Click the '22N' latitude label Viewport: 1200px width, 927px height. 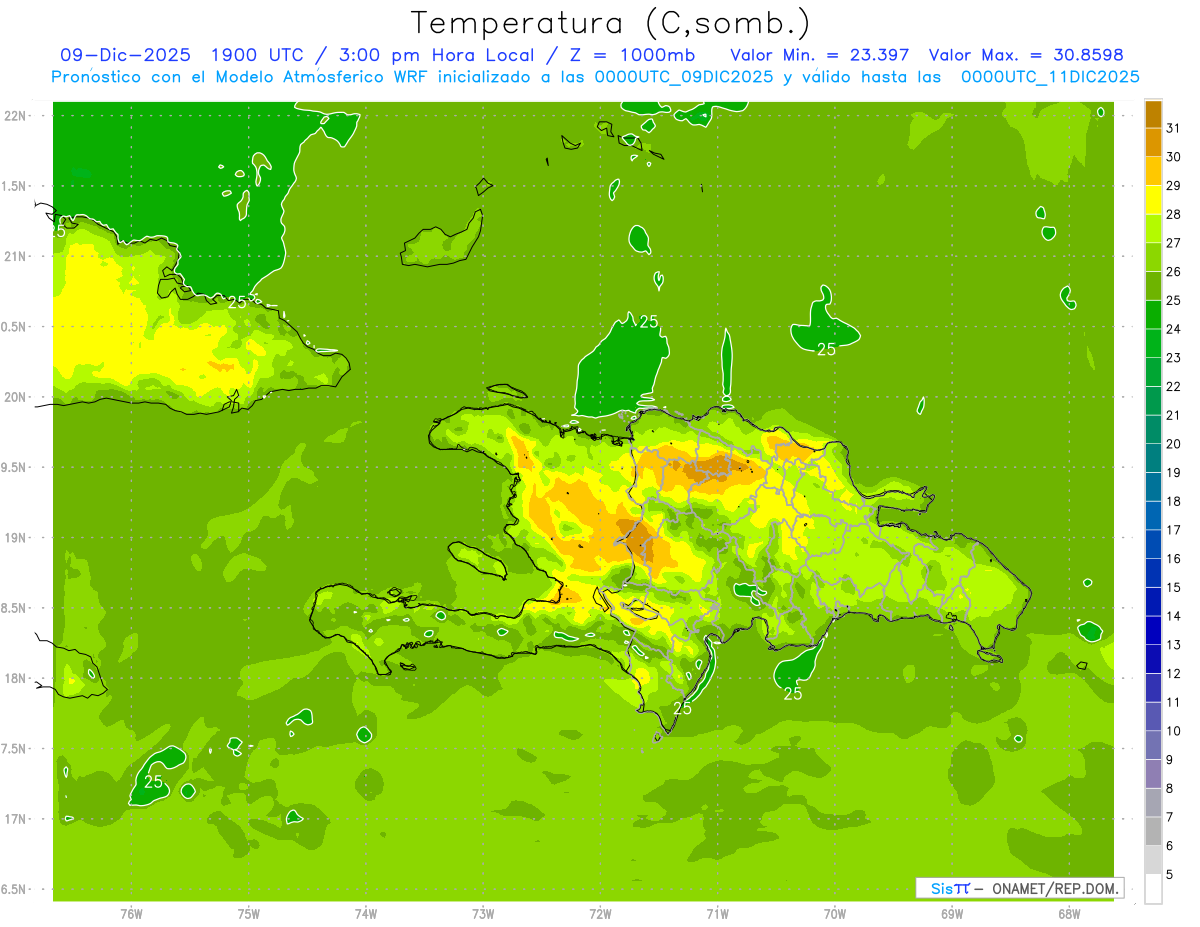tap(16, 116)
